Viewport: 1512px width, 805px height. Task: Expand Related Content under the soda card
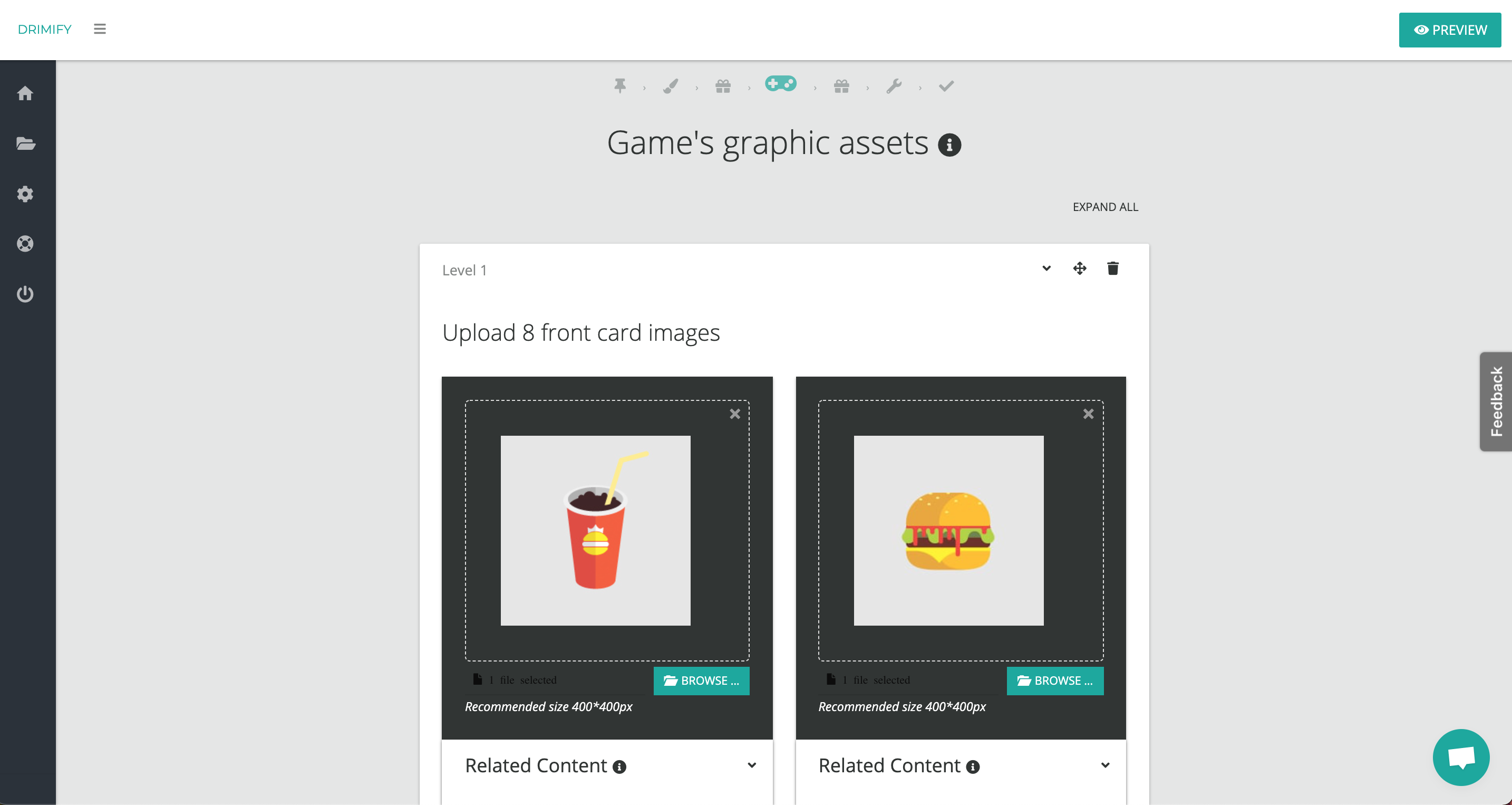point(751,765)
